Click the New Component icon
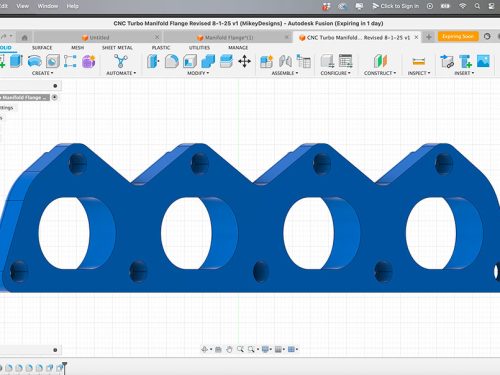Screen dimensions: 500x375 click(266, 61)
